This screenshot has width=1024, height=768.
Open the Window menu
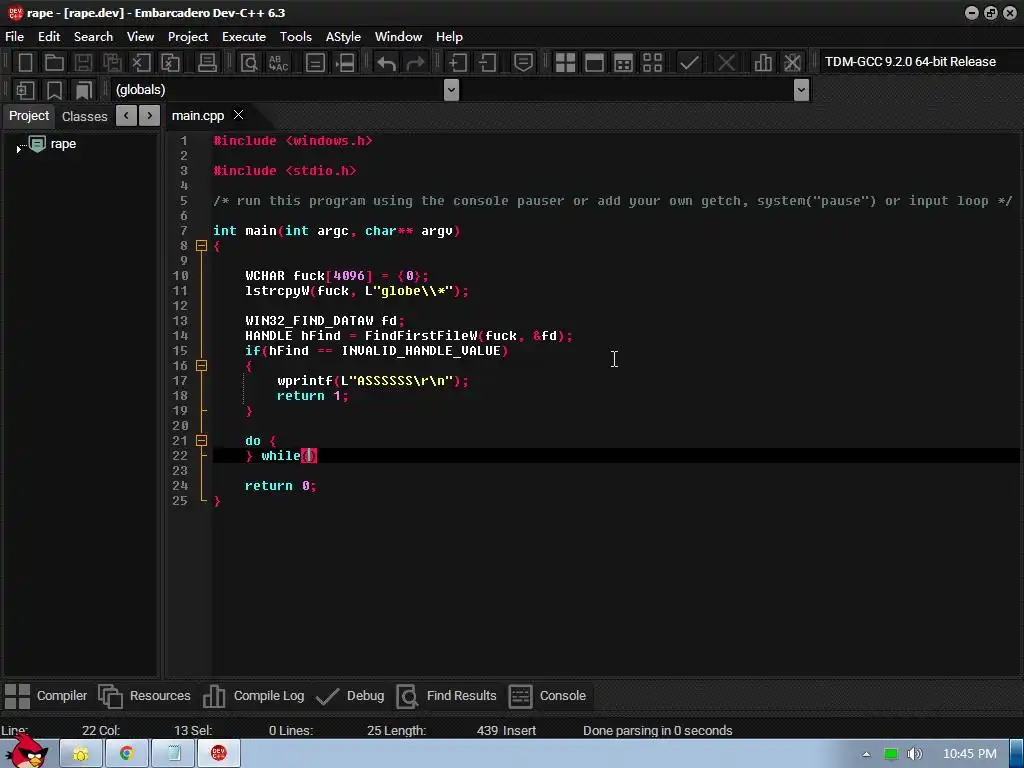[x=398, y=37]
